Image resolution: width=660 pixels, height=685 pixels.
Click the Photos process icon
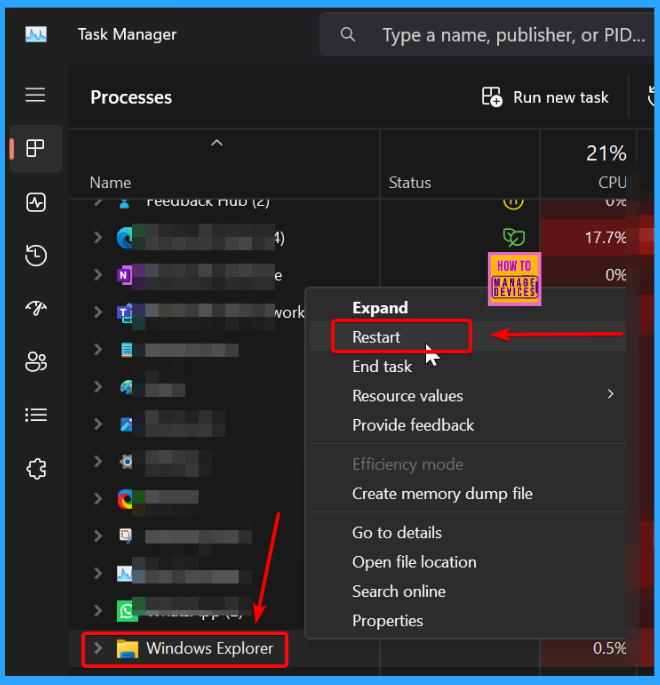[x=126, y=424]
